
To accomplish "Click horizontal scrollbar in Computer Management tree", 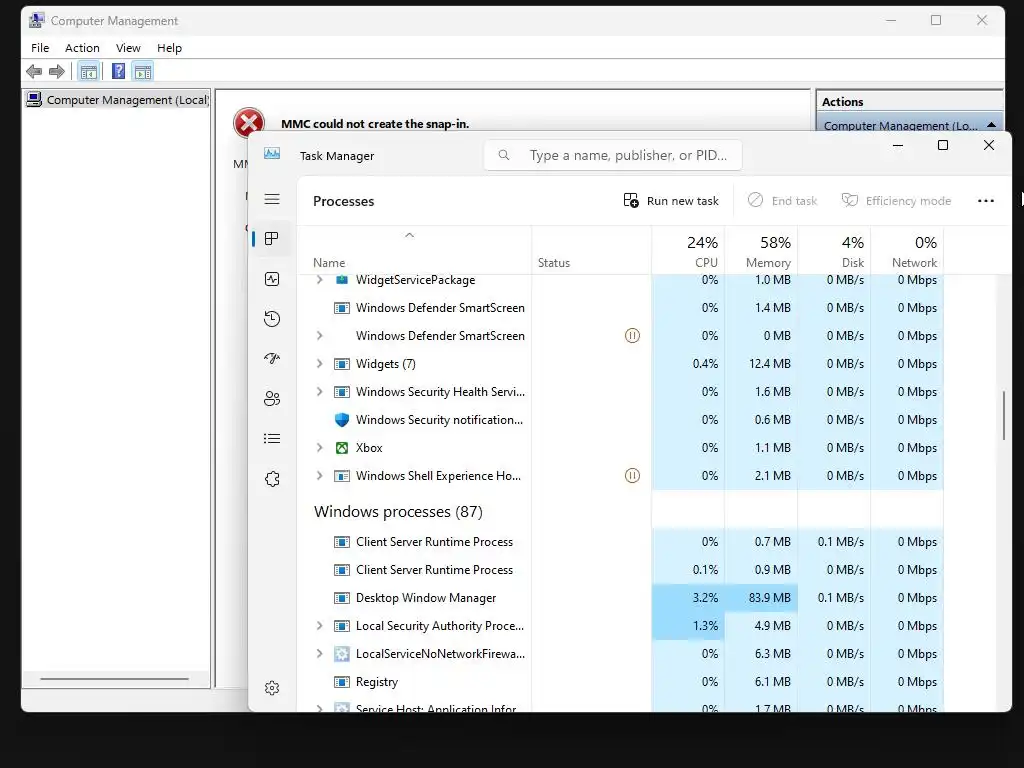I will 114,679.
